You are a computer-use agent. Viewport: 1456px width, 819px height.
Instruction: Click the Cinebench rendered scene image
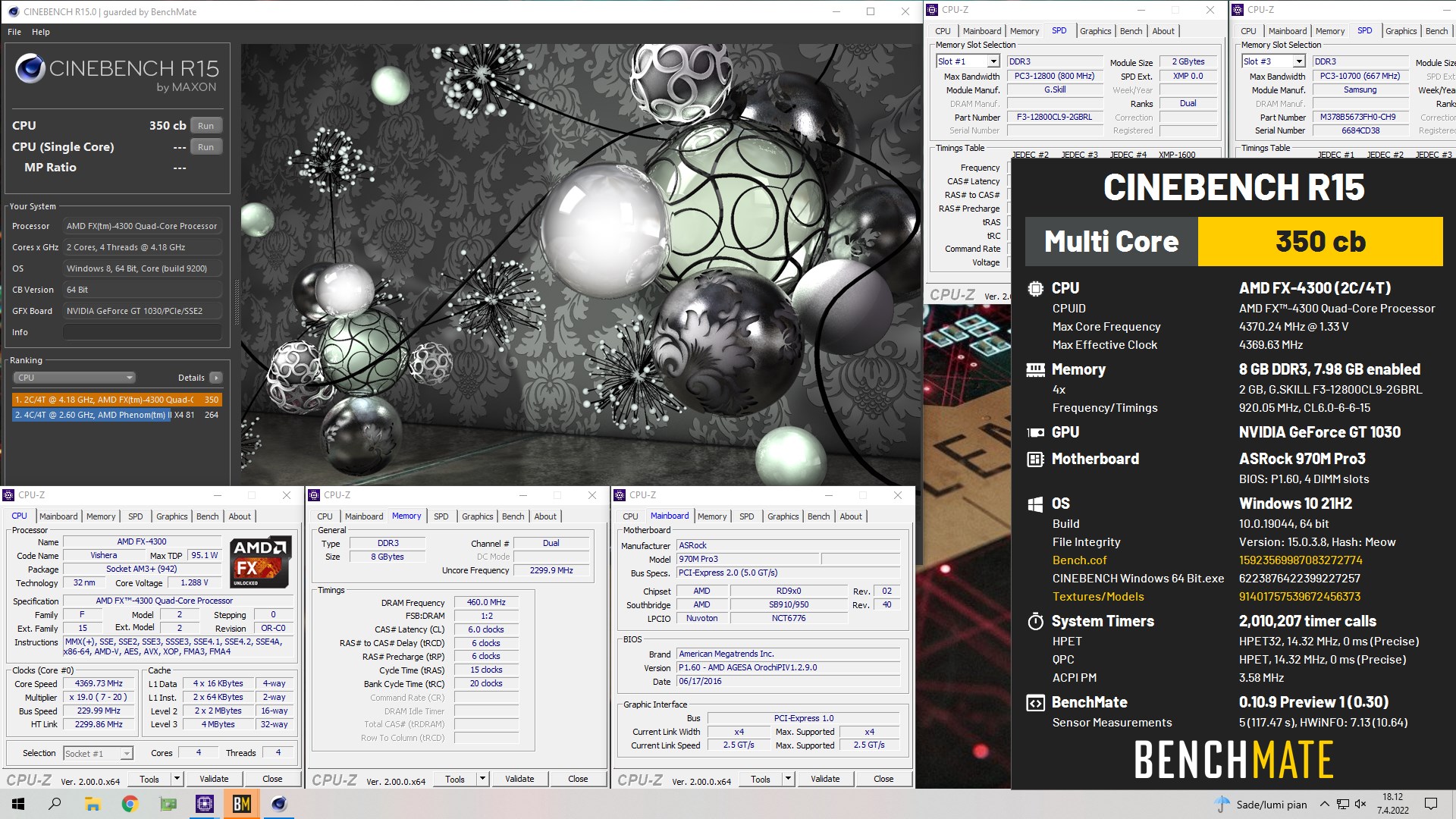pos(579,264)
